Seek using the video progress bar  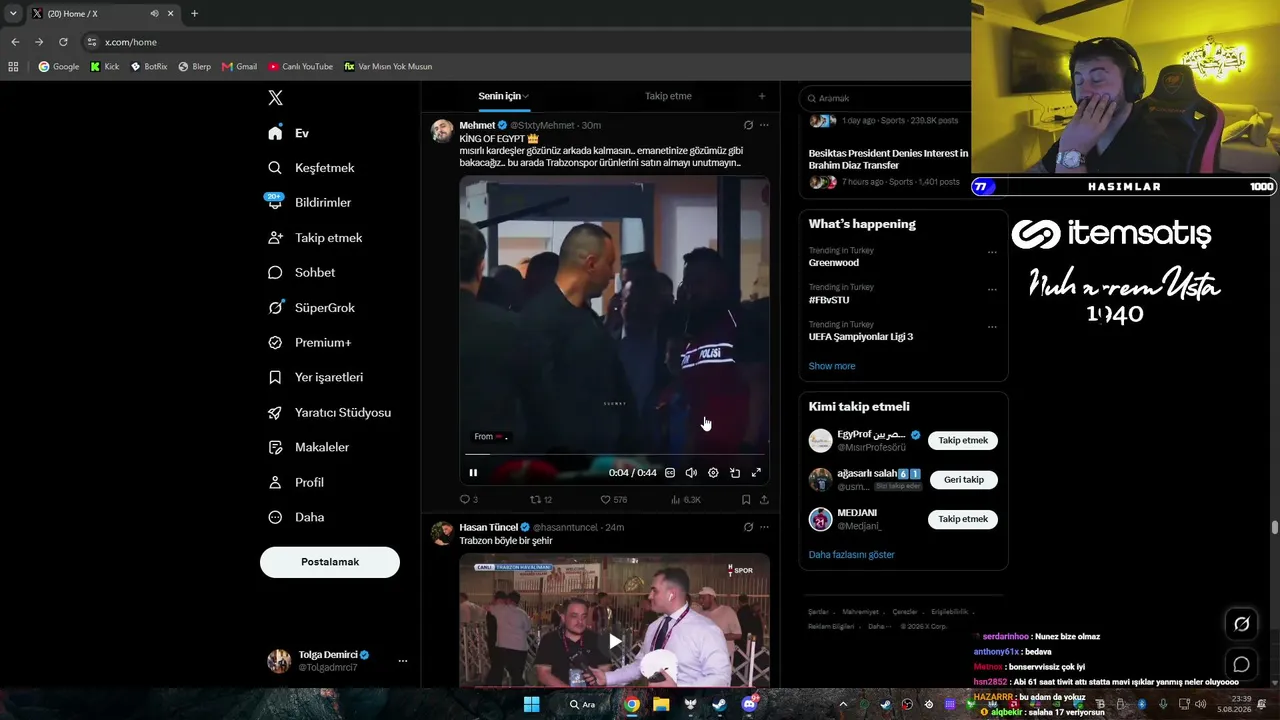pyautogui.click(x=614, y=455)
